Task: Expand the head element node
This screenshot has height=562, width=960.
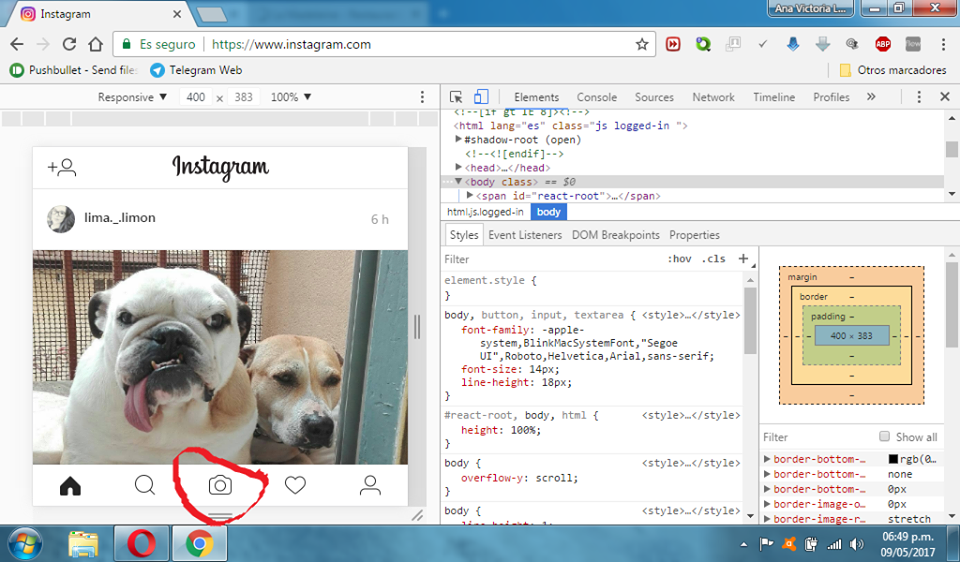Action: tap(459, 167)
